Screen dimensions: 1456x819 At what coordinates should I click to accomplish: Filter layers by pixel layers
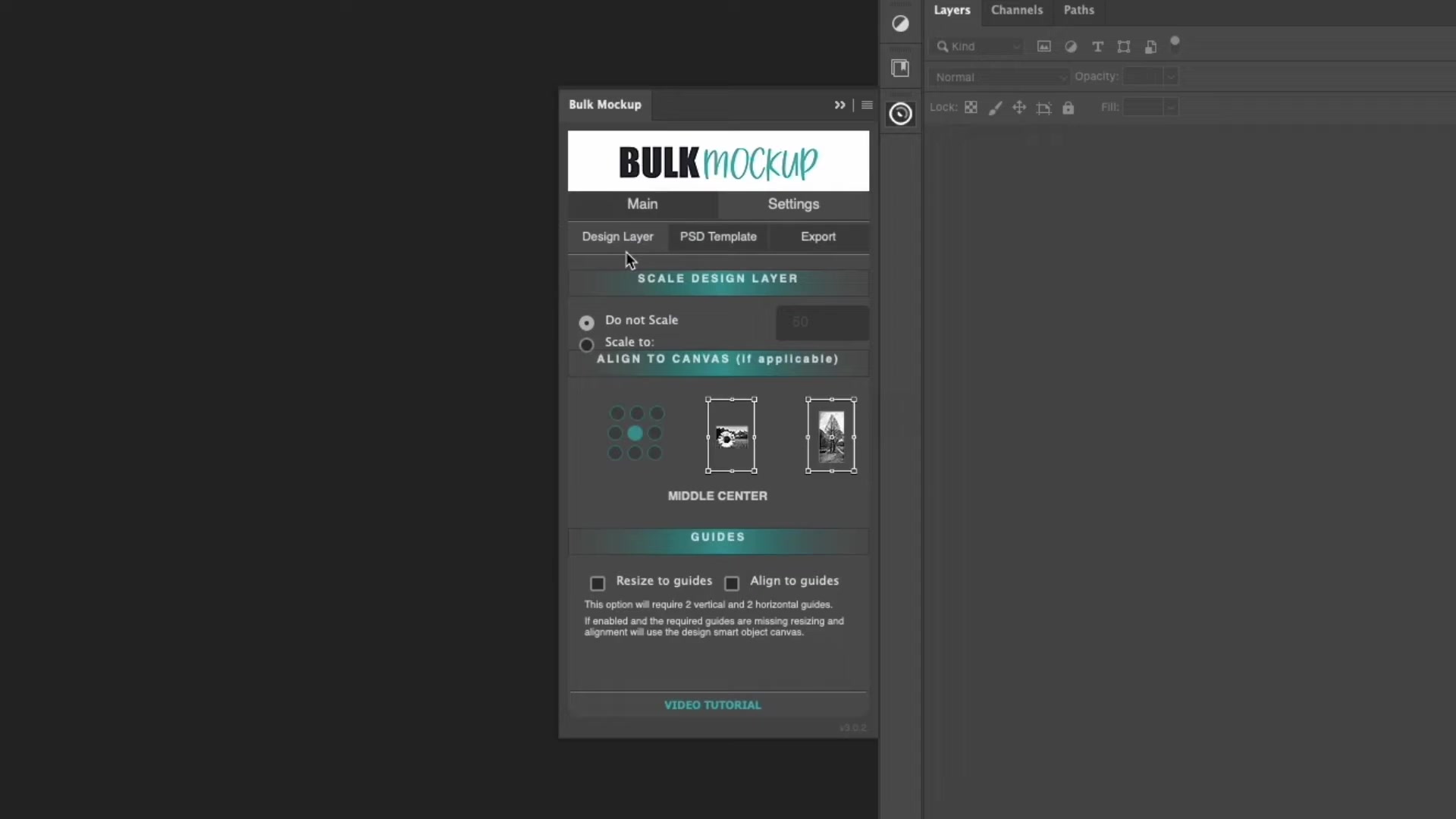point(1044,46)
